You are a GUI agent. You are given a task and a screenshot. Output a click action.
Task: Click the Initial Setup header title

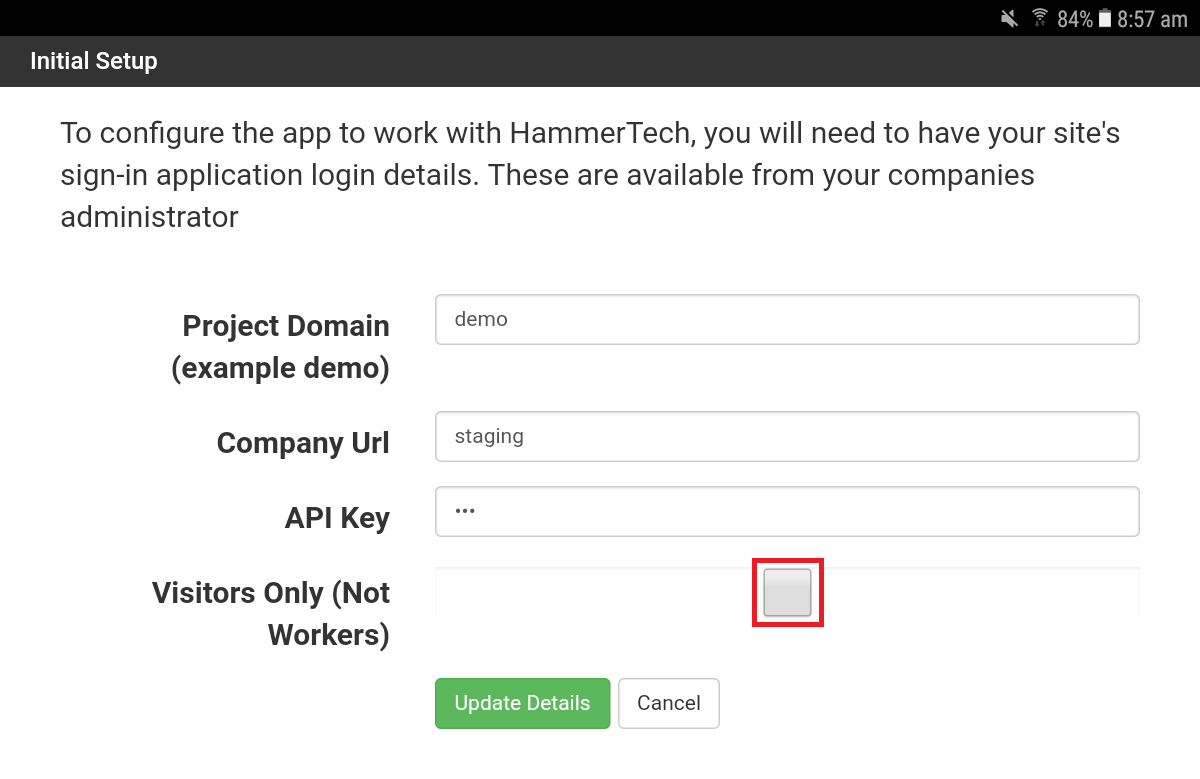[94, 61]
